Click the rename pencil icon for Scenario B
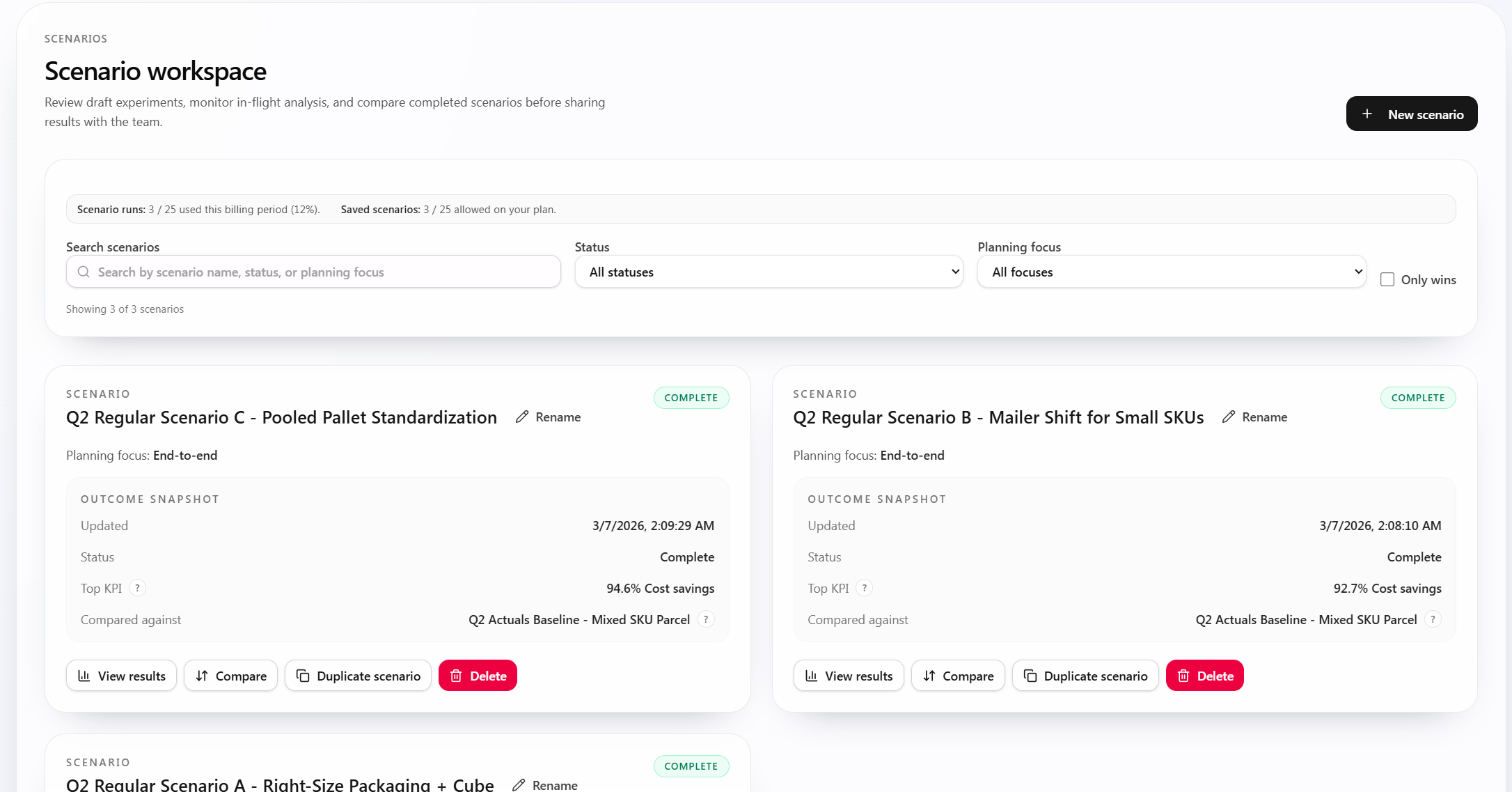The height and width of the screenshot is (792, 1512). [1229, 417]
